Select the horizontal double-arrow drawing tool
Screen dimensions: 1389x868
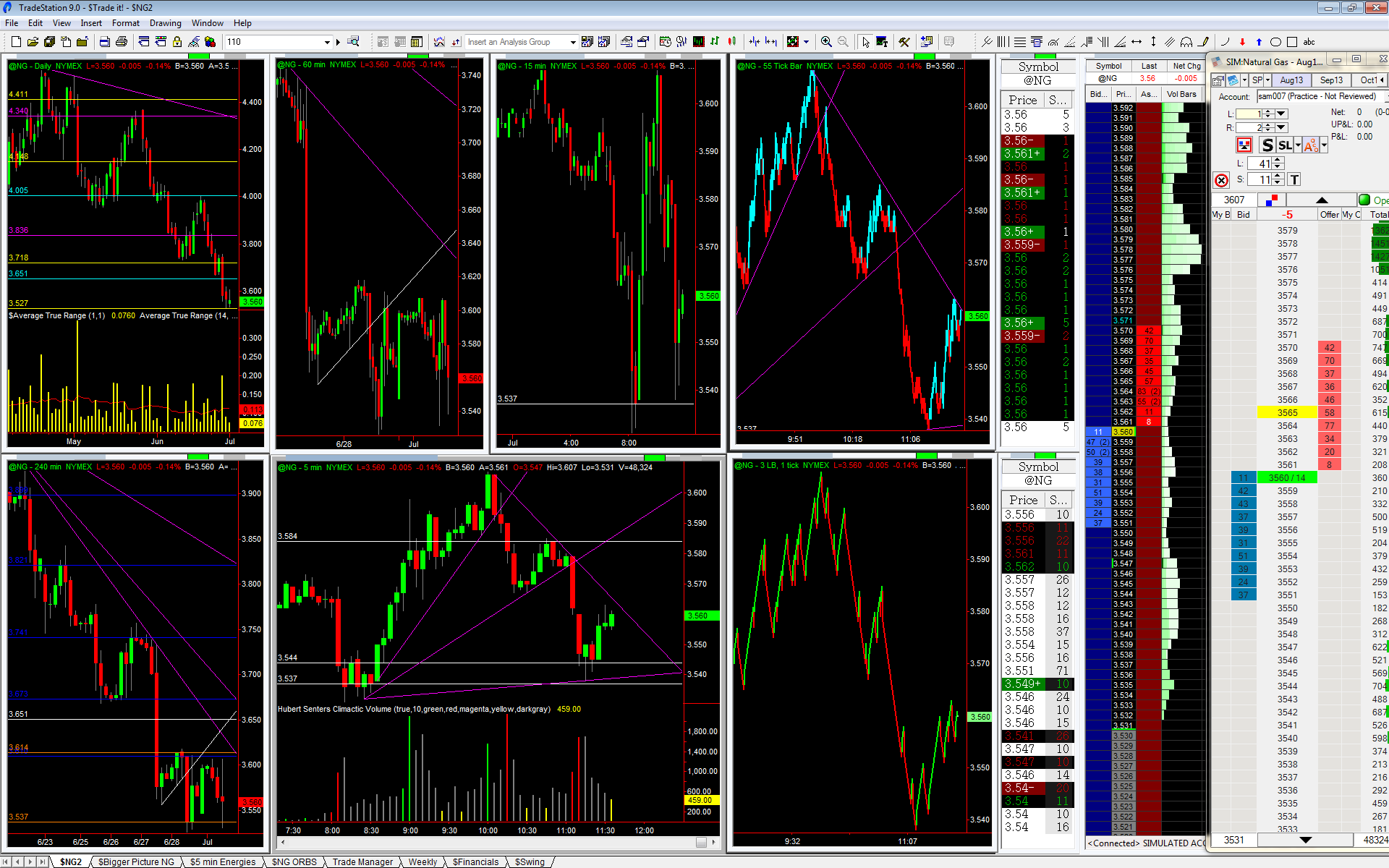tap(1137, 42)
